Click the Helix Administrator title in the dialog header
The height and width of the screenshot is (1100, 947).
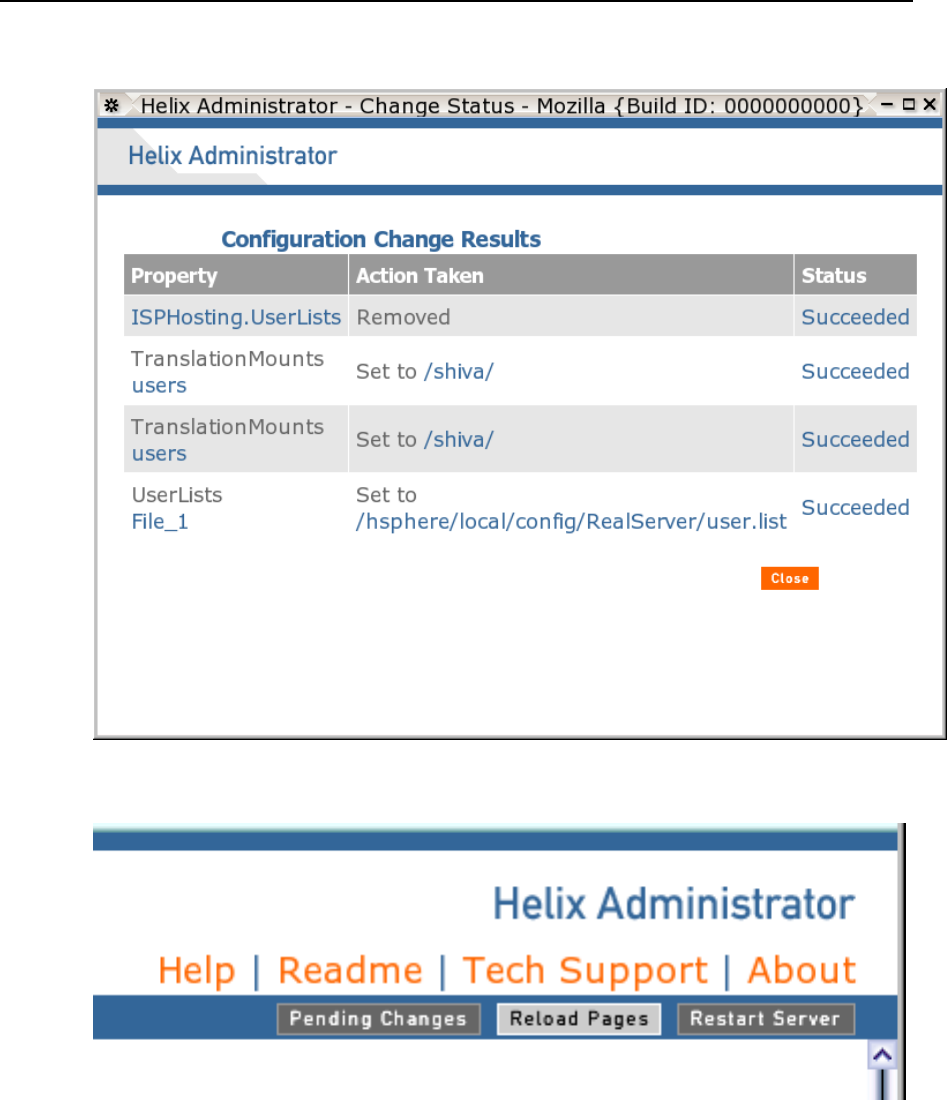tap(232, 156)
